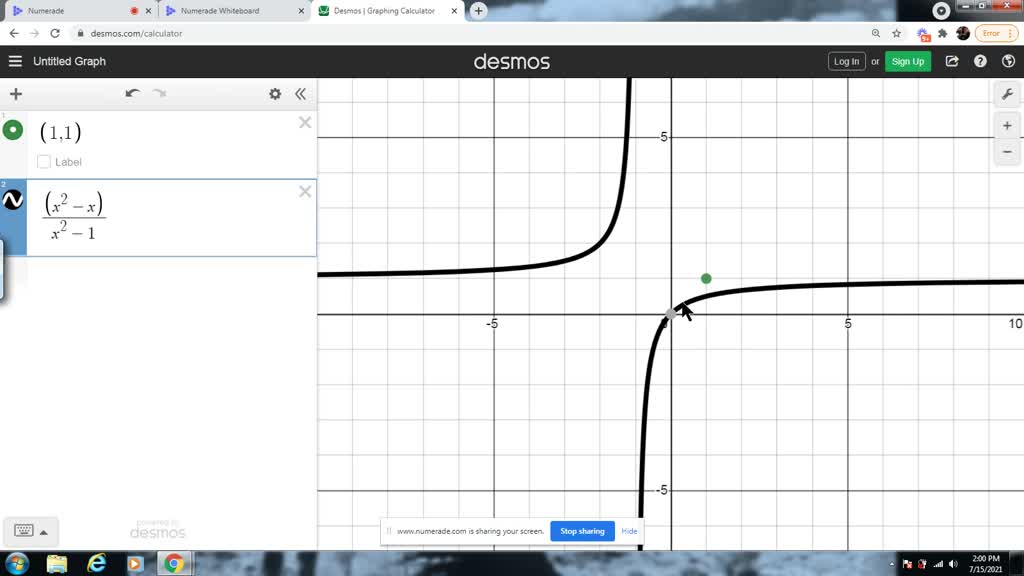Undo the last expression change
The width and height of the screenshot is (1024, 576).
133,93
